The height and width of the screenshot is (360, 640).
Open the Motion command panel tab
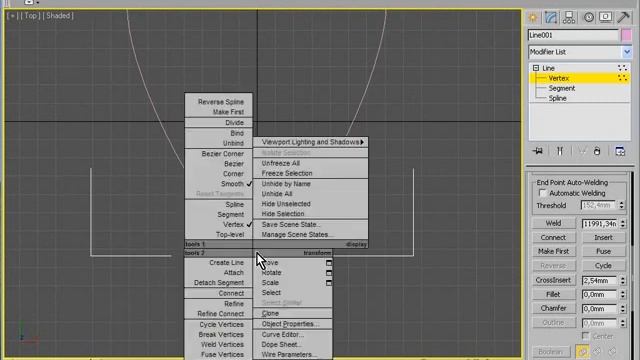[x=589, y=17]
